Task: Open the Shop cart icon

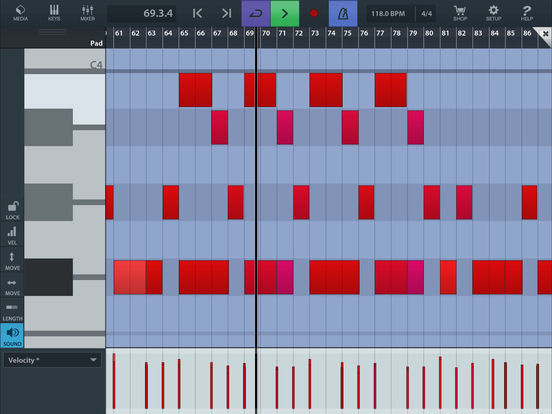Action: point(460,13)
